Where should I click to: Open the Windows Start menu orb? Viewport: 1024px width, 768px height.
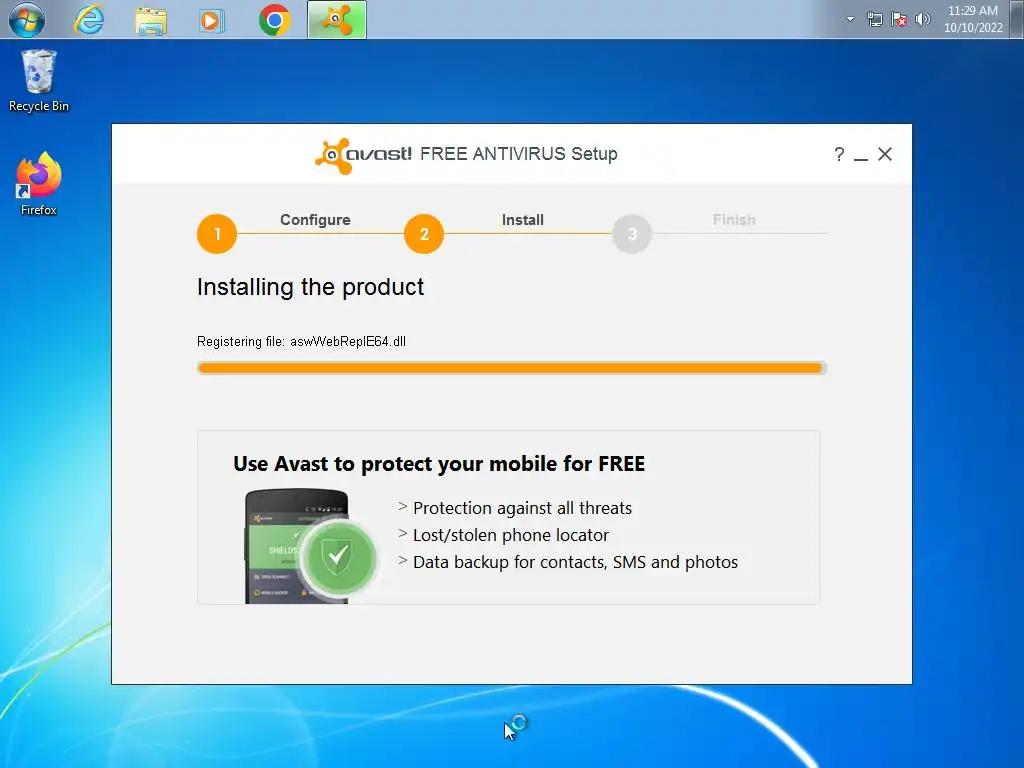pyautogui.click(x=27, y=20)
